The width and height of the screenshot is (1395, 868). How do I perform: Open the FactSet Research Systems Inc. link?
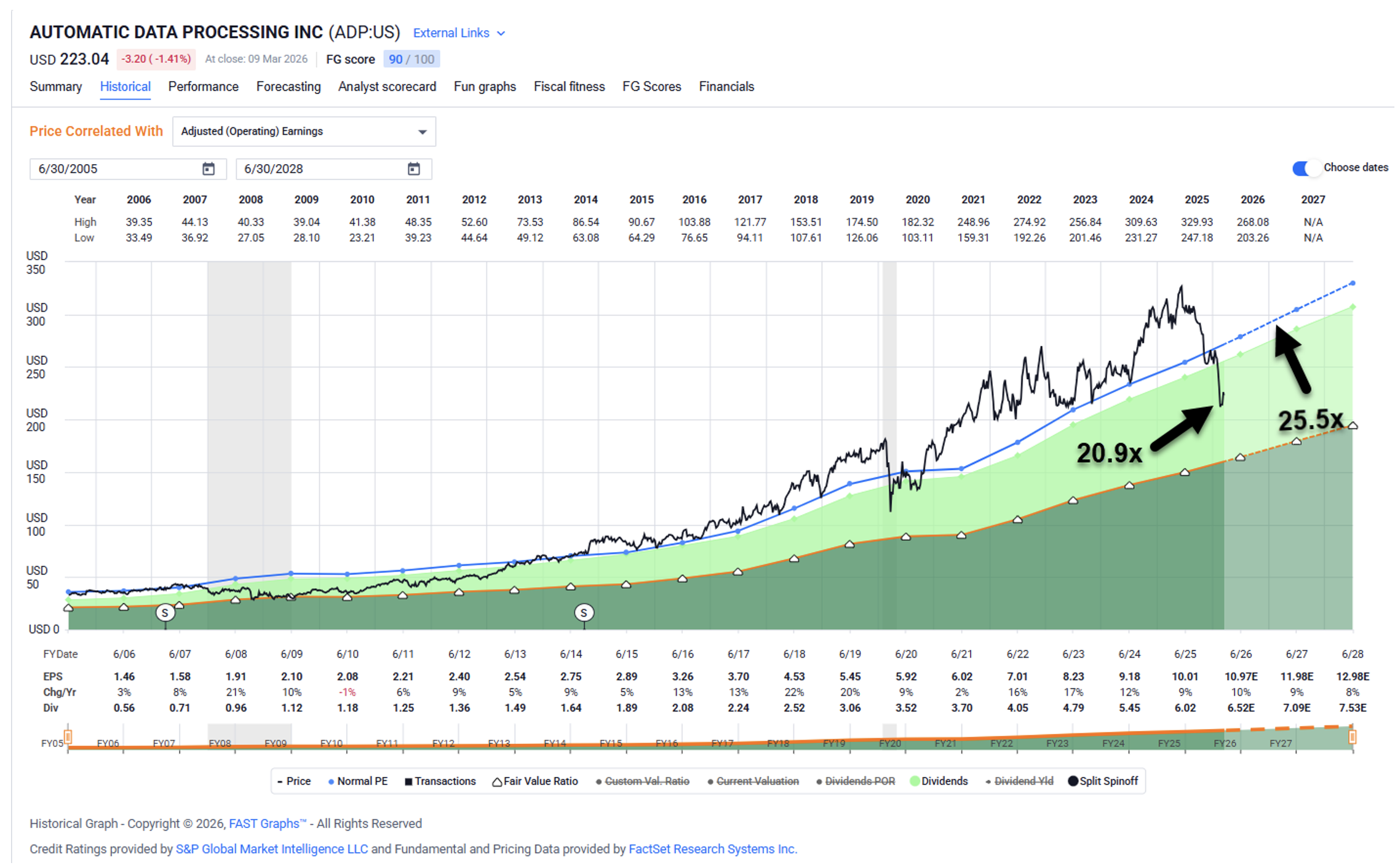[712, 849]
